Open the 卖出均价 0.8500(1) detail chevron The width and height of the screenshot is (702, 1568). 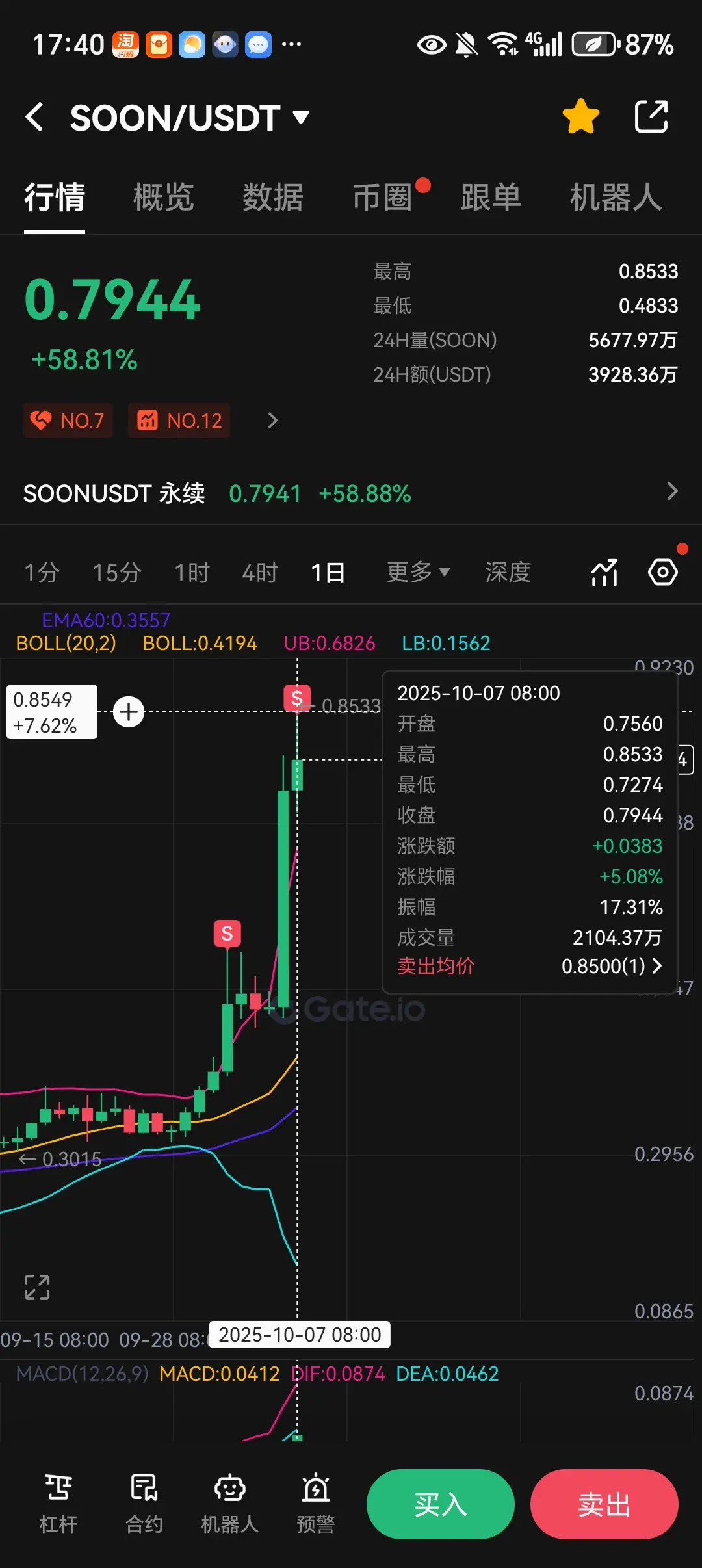656,966
